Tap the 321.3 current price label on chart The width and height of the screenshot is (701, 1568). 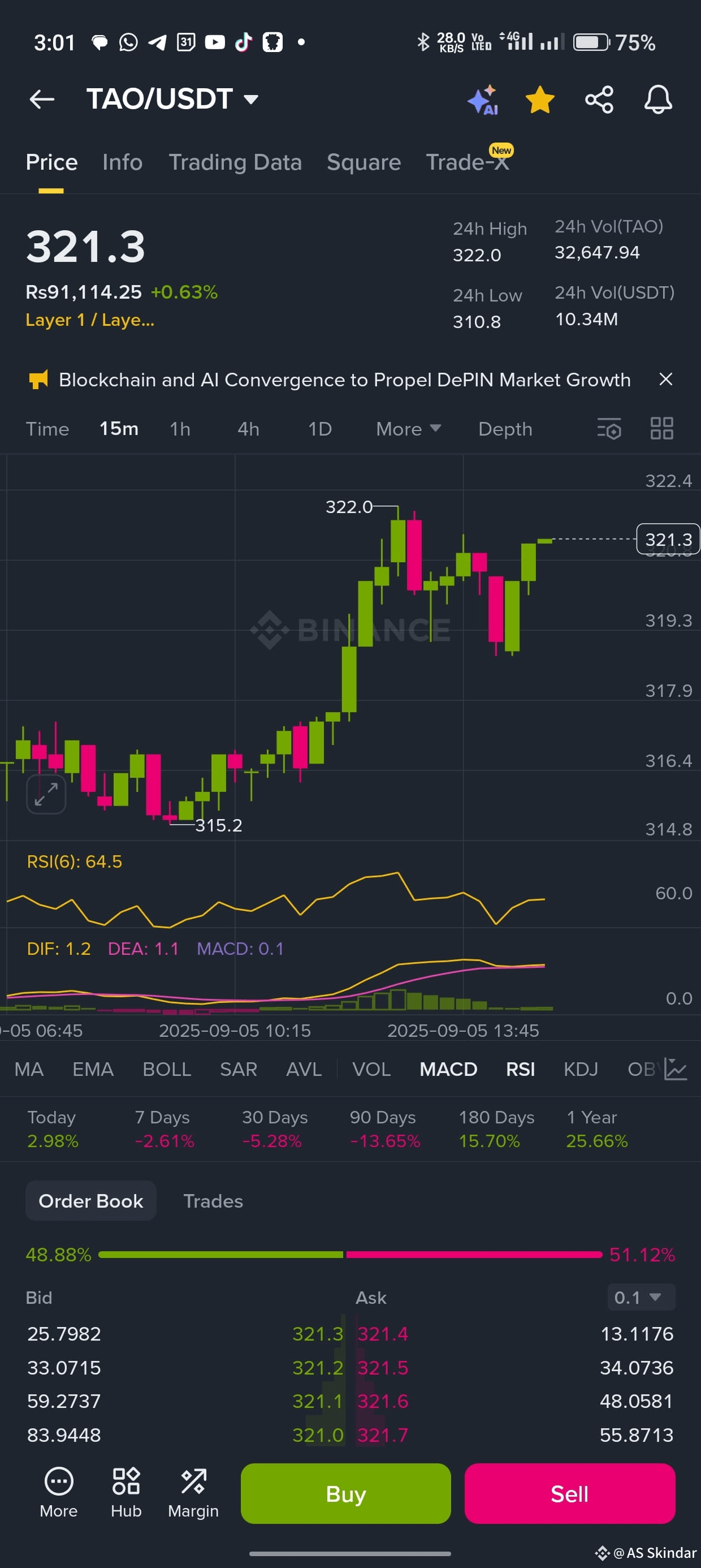point(668,539)
